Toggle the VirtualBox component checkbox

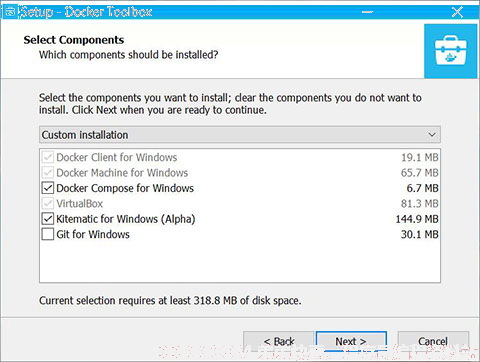[x=48, y=203]
